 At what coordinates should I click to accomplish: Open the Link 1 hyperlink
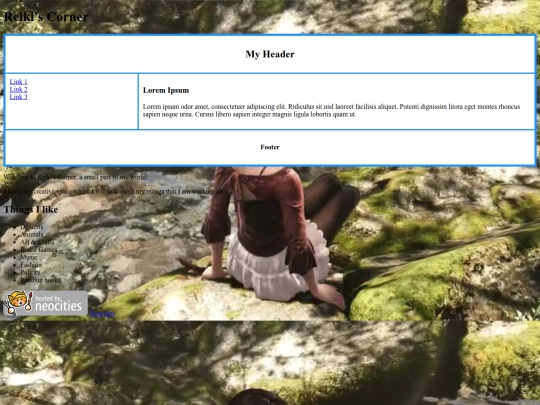pos(18,82)
